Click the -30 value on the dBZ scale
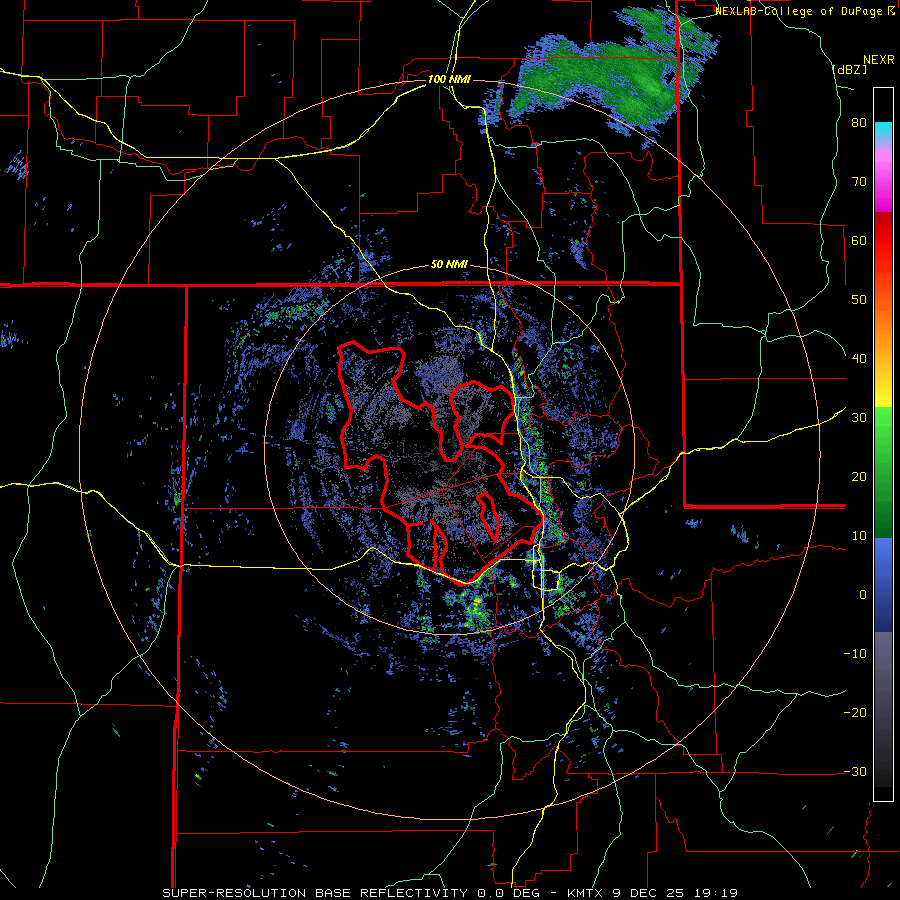The image size is (900, 900). pos(855,771)
